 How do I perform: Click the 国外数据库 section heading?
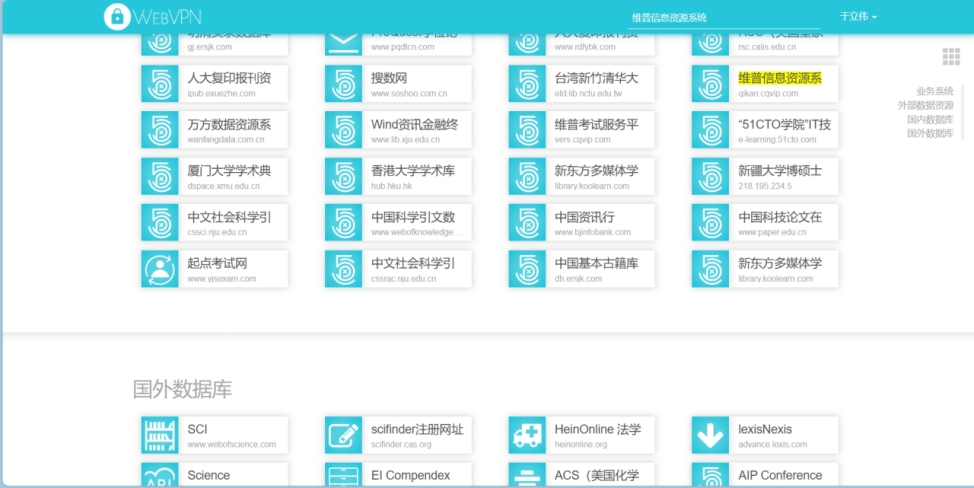183,389
